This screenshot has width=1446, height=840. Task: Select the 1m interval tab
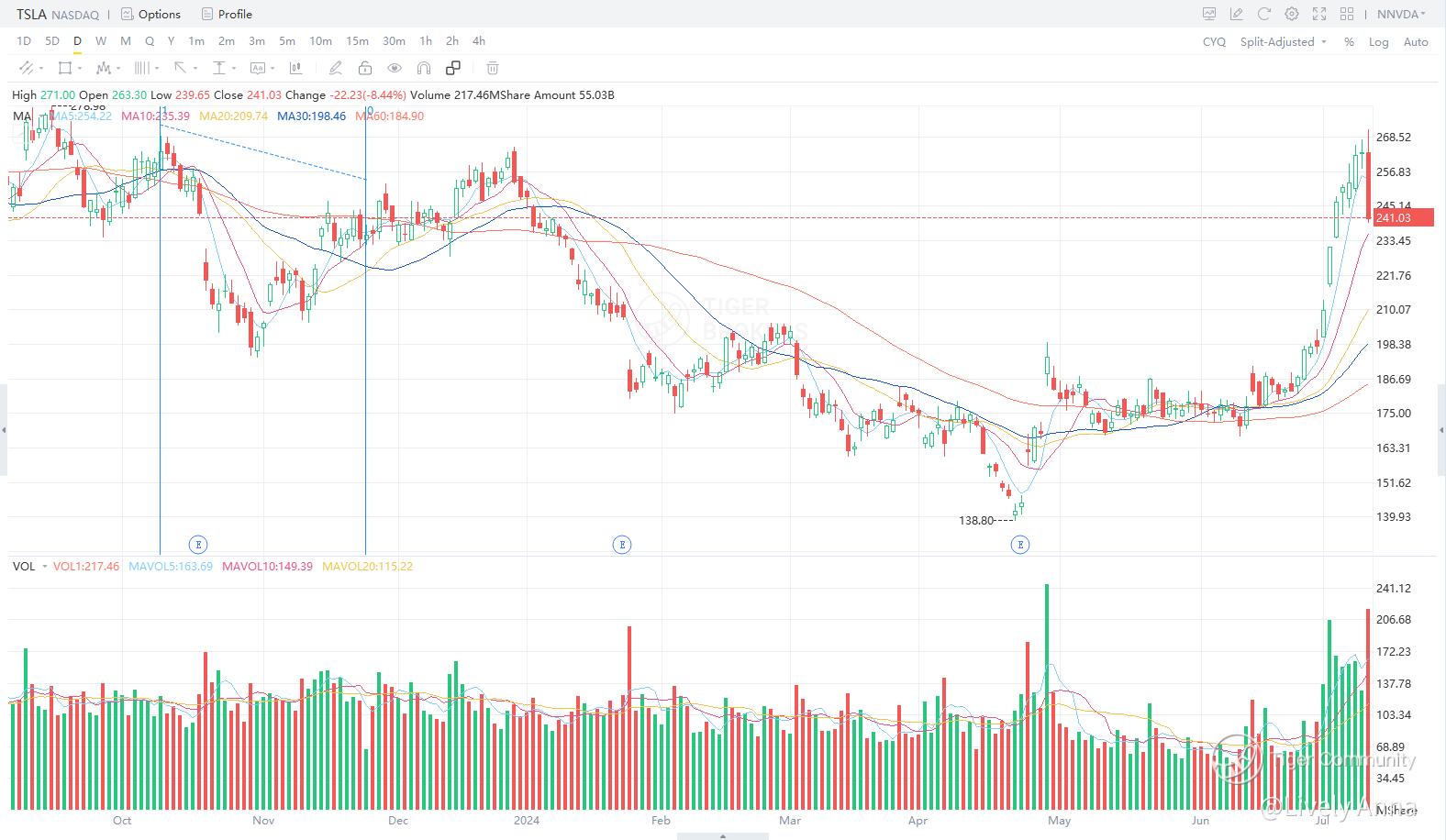(x=196, y=40)
